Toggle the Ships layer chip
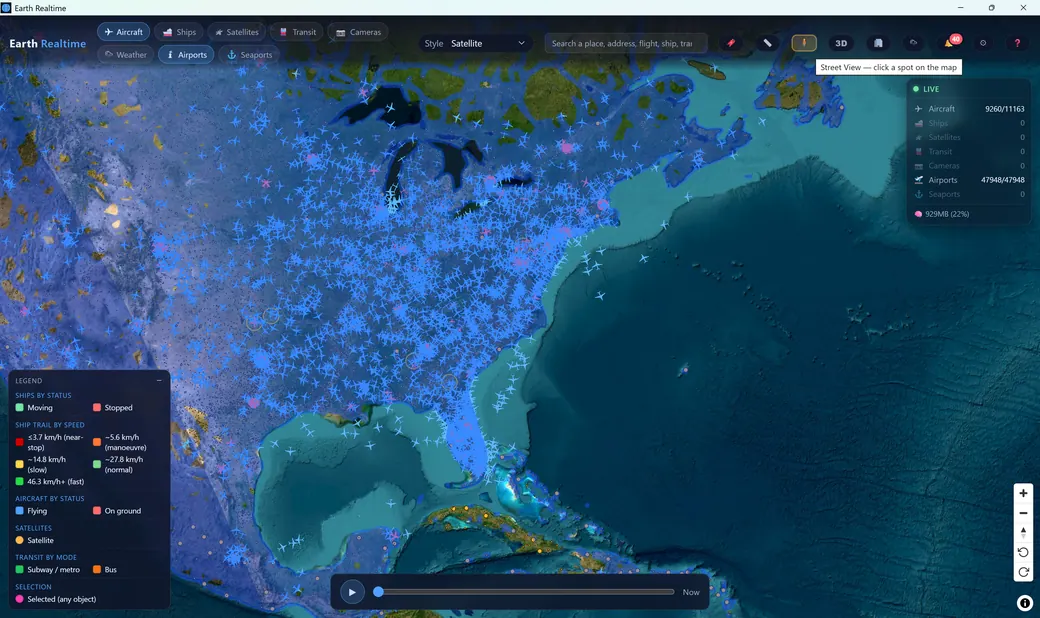Image resolution: width=1040 pixels, height=618 pixels. (179, 32)
